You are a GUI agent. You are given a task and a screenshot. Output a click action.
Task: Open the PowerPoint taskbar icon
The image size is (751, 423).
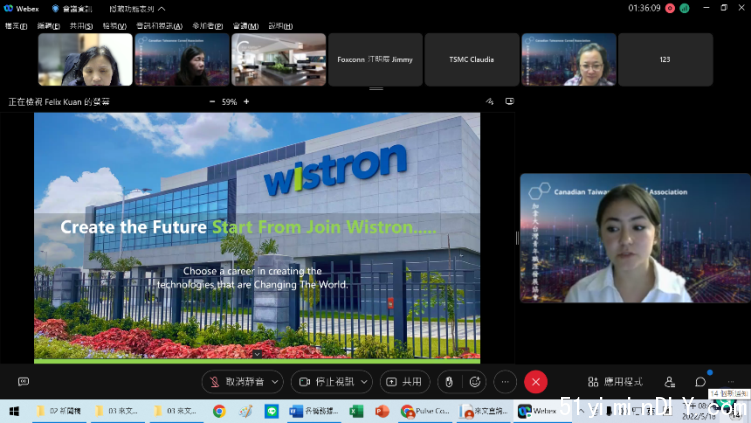pos(382,411)
